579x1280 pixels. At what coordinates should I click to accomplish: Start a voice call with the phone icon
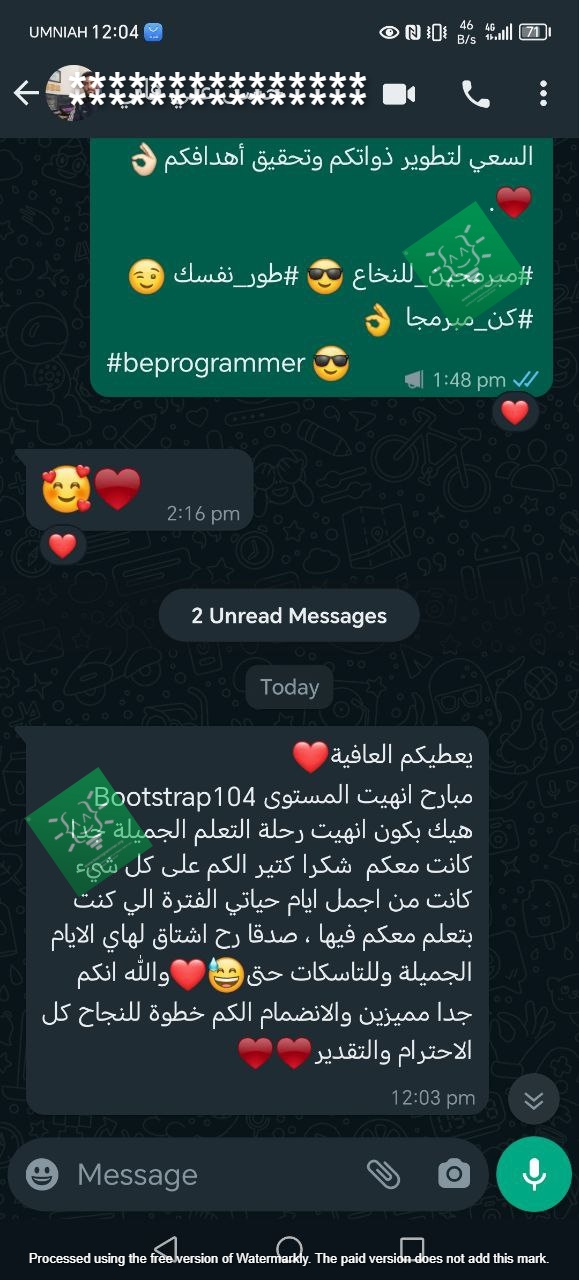(x=475, y=94)
